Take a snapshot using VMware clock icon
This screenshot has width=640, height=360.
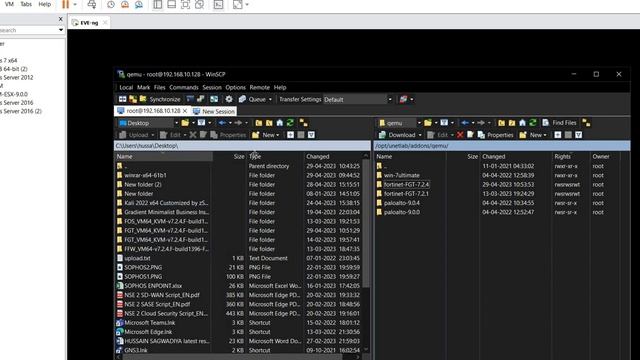point(111,4)
